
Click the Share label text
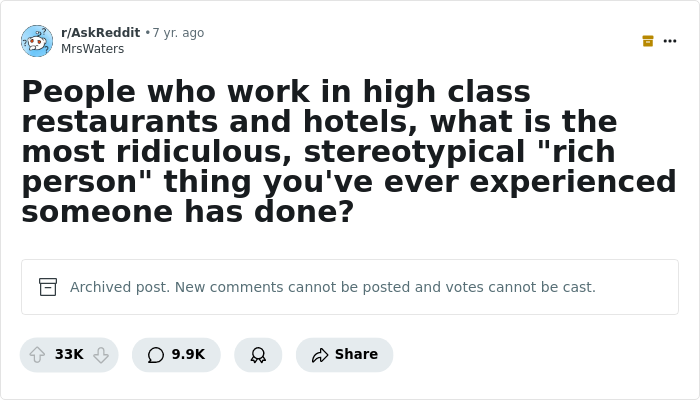coord(356,355)
